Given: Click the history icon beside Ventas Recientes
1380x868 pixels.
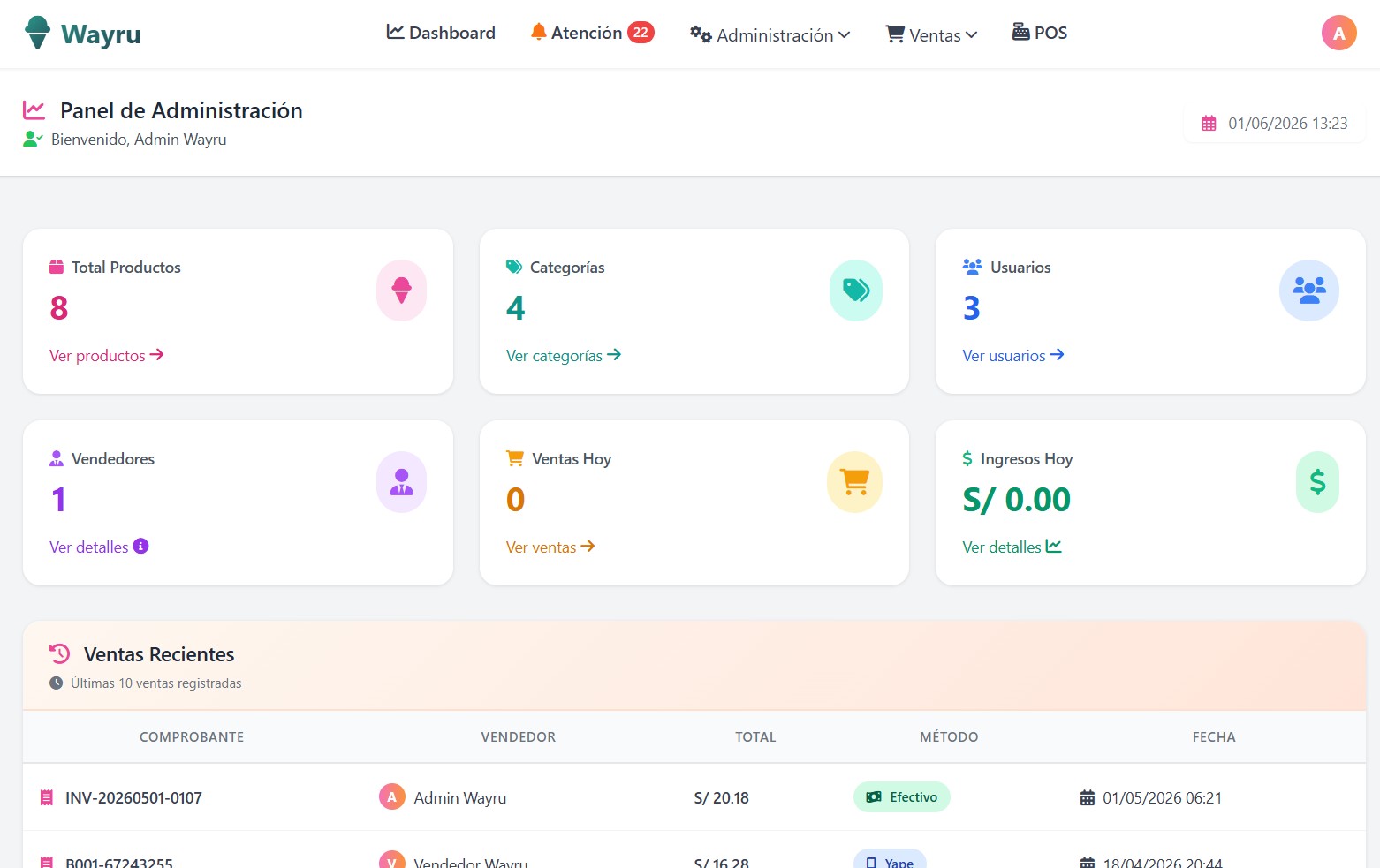Looking at the screenshot, I should [x=60, y=654].
